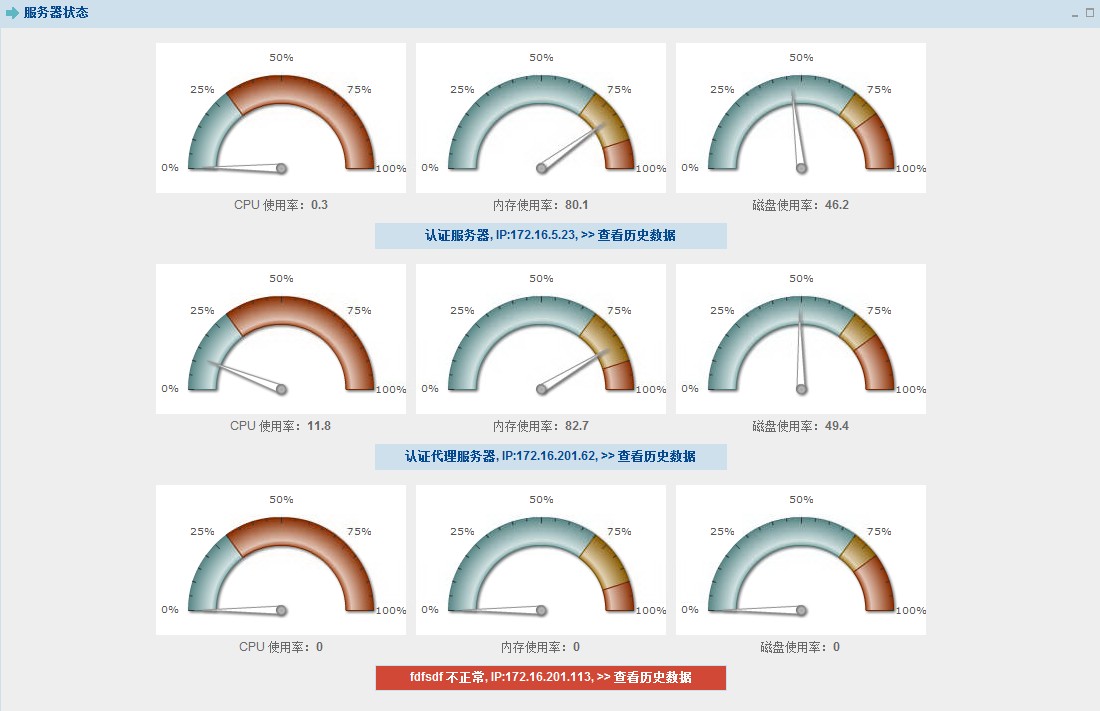Select the memory gauge reading 82.7
Screen dimensions: 1100x711
pyautogui.click(x=541, y=339)
